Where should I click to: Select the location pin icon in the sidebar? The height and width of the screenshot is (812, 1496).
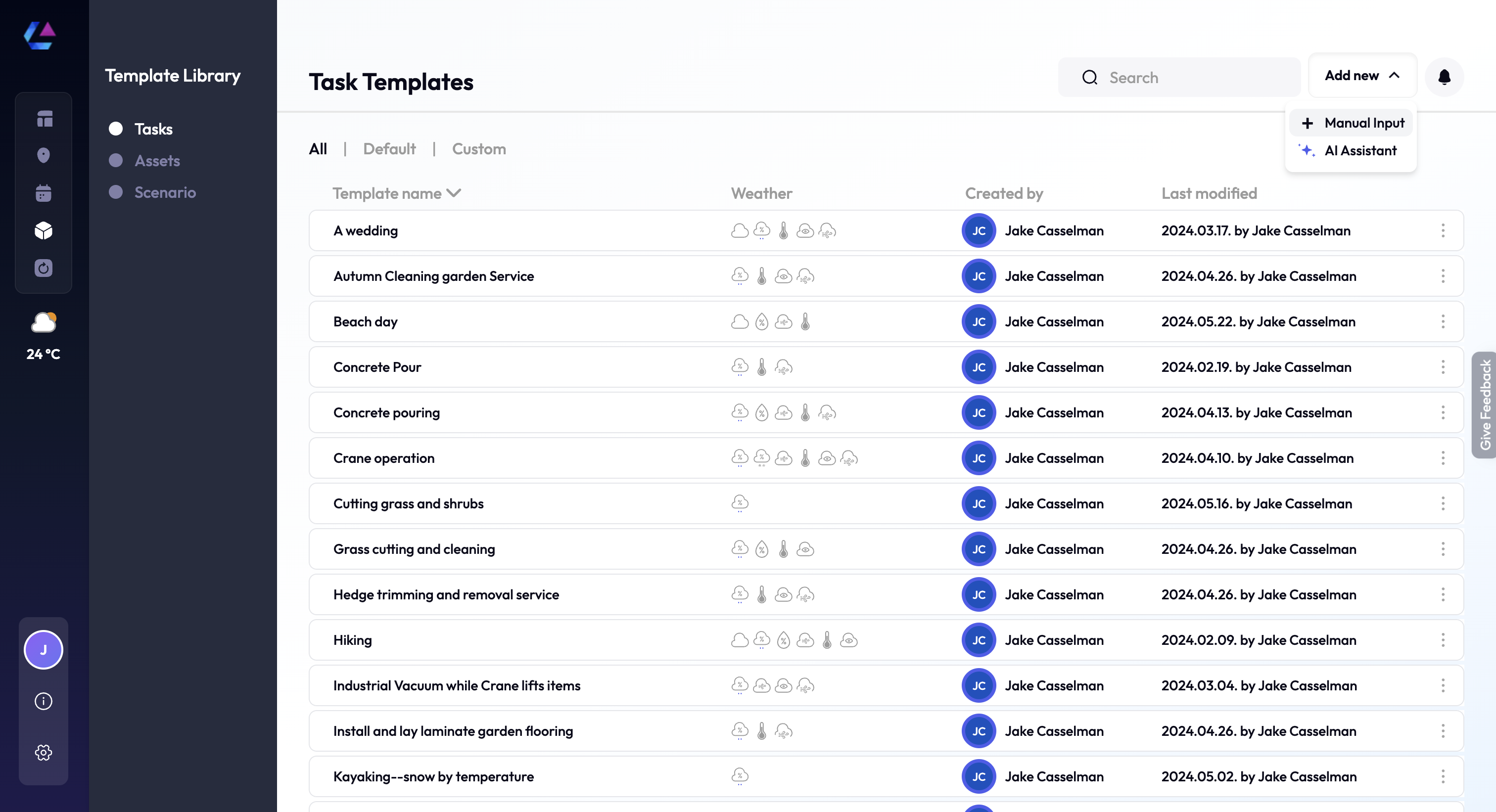[44, 155]
